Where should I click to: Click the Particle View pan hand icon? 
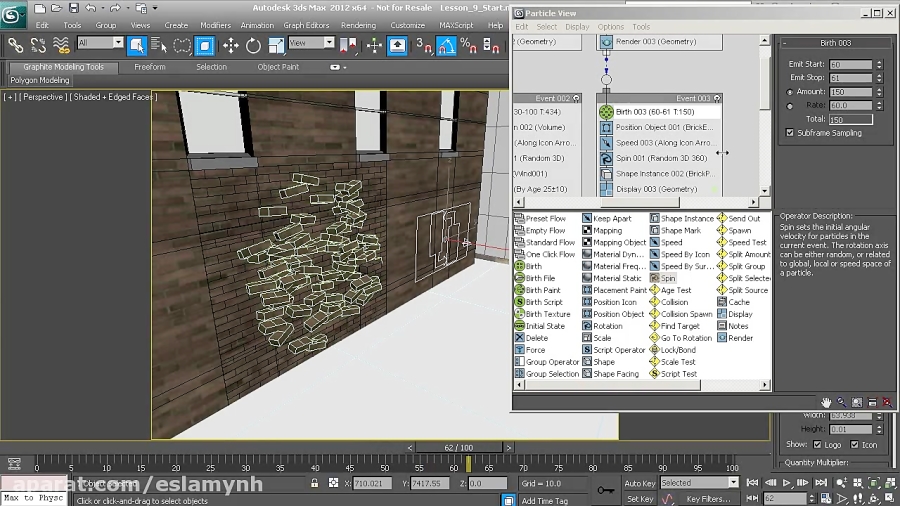[x=825, y=402]
